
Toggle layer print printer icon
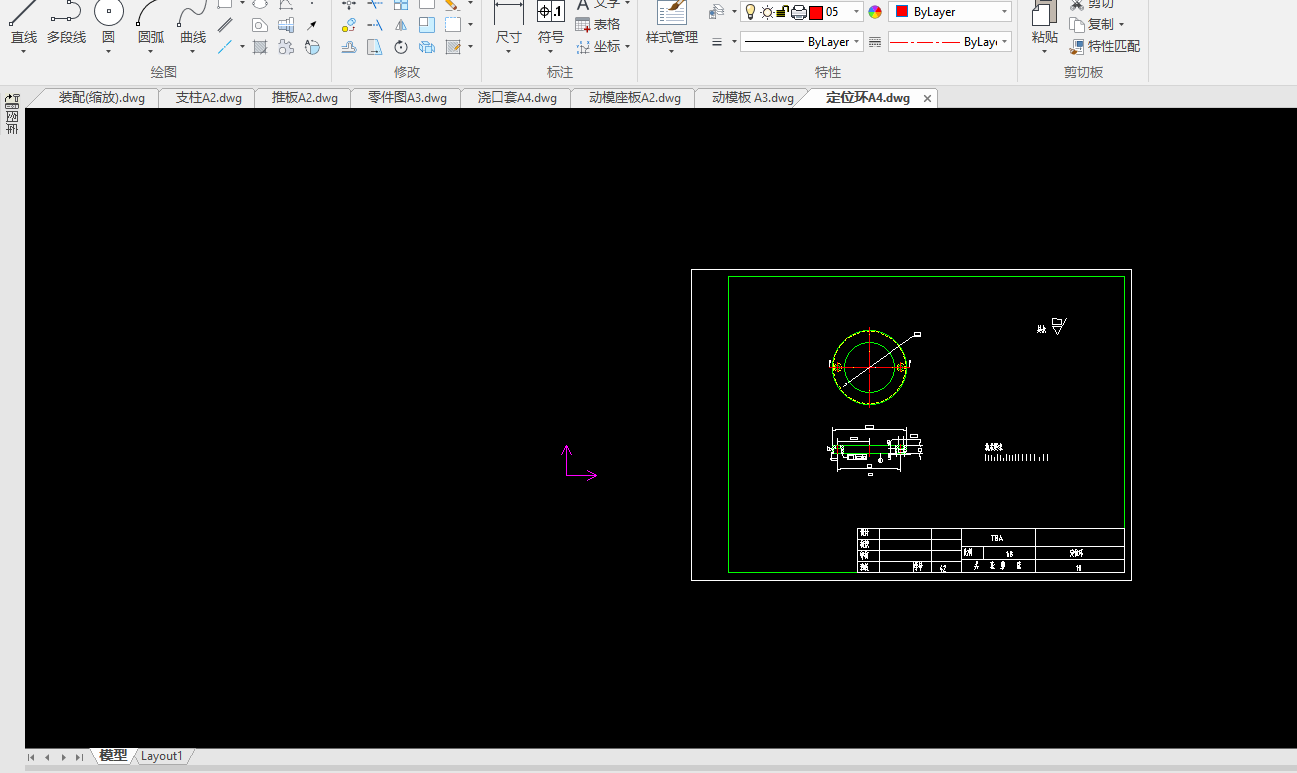(x=799, y=12)
